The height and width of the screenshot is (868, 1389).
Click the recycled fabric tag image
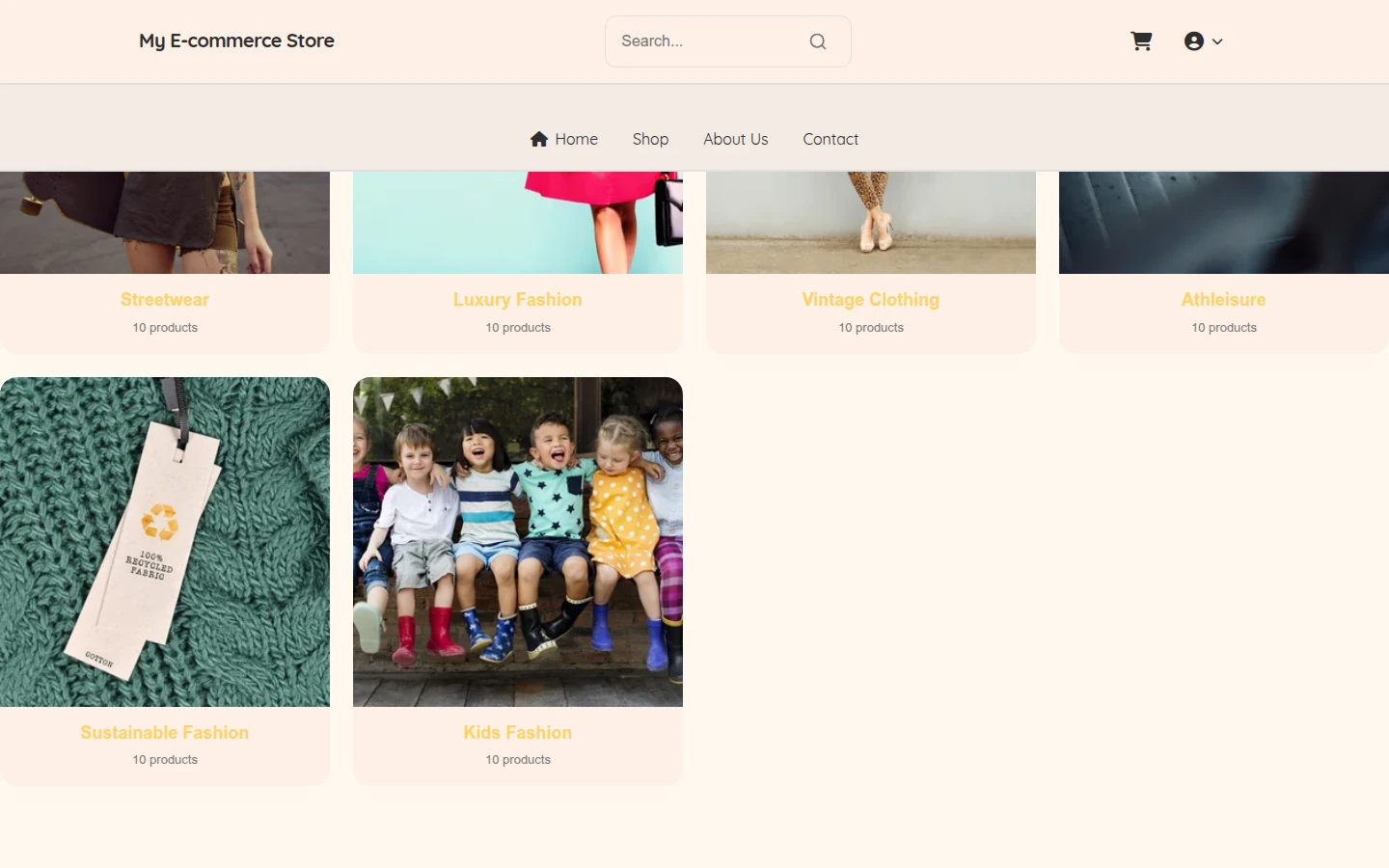pyautogui.click(x=165, y=542)
